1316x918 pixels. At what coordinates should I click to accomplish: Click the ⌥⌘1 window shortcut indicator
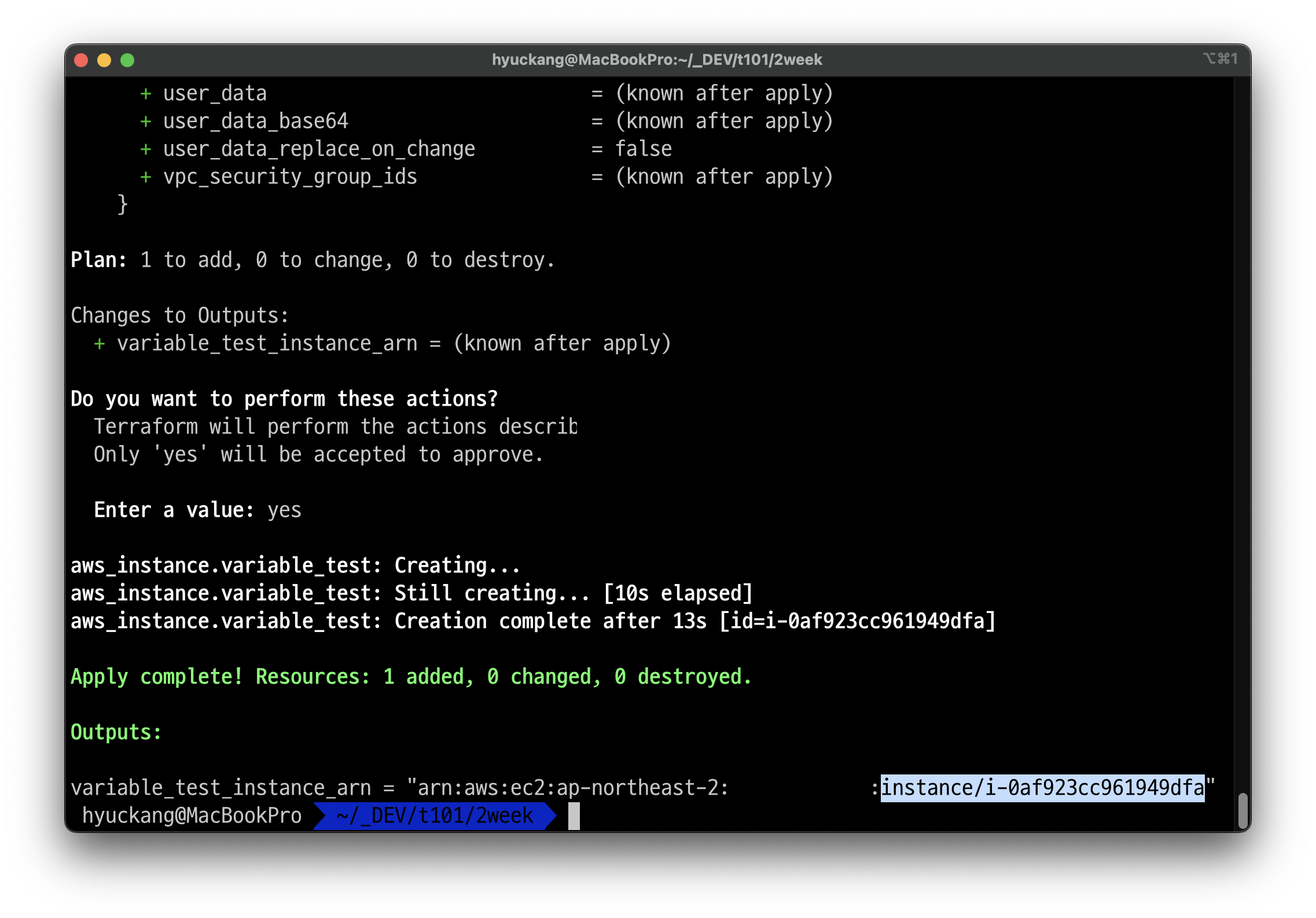click(1220, 59)
